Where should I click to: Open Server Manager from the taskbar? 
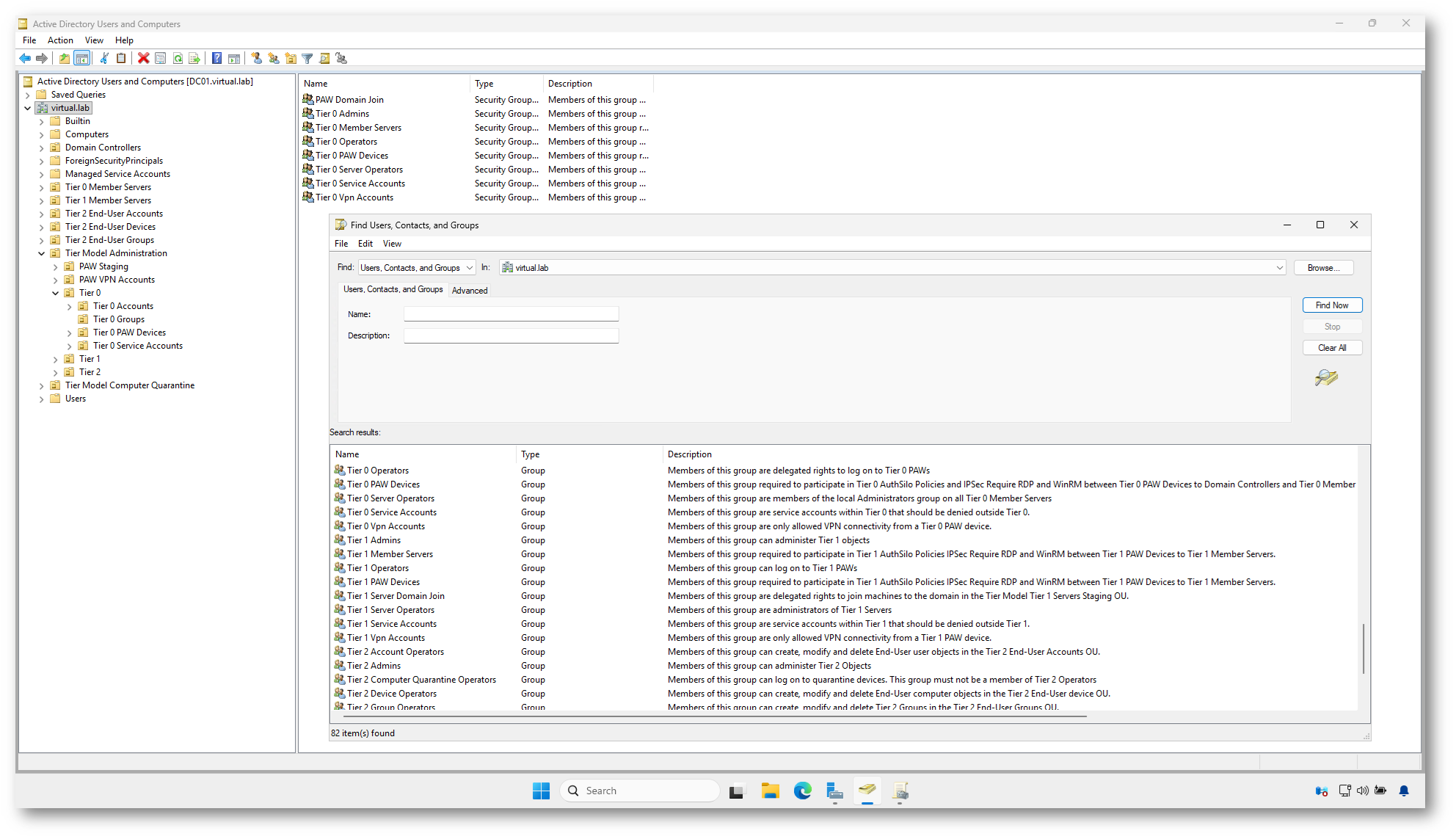pyautogui.click(x=834, y=791)
